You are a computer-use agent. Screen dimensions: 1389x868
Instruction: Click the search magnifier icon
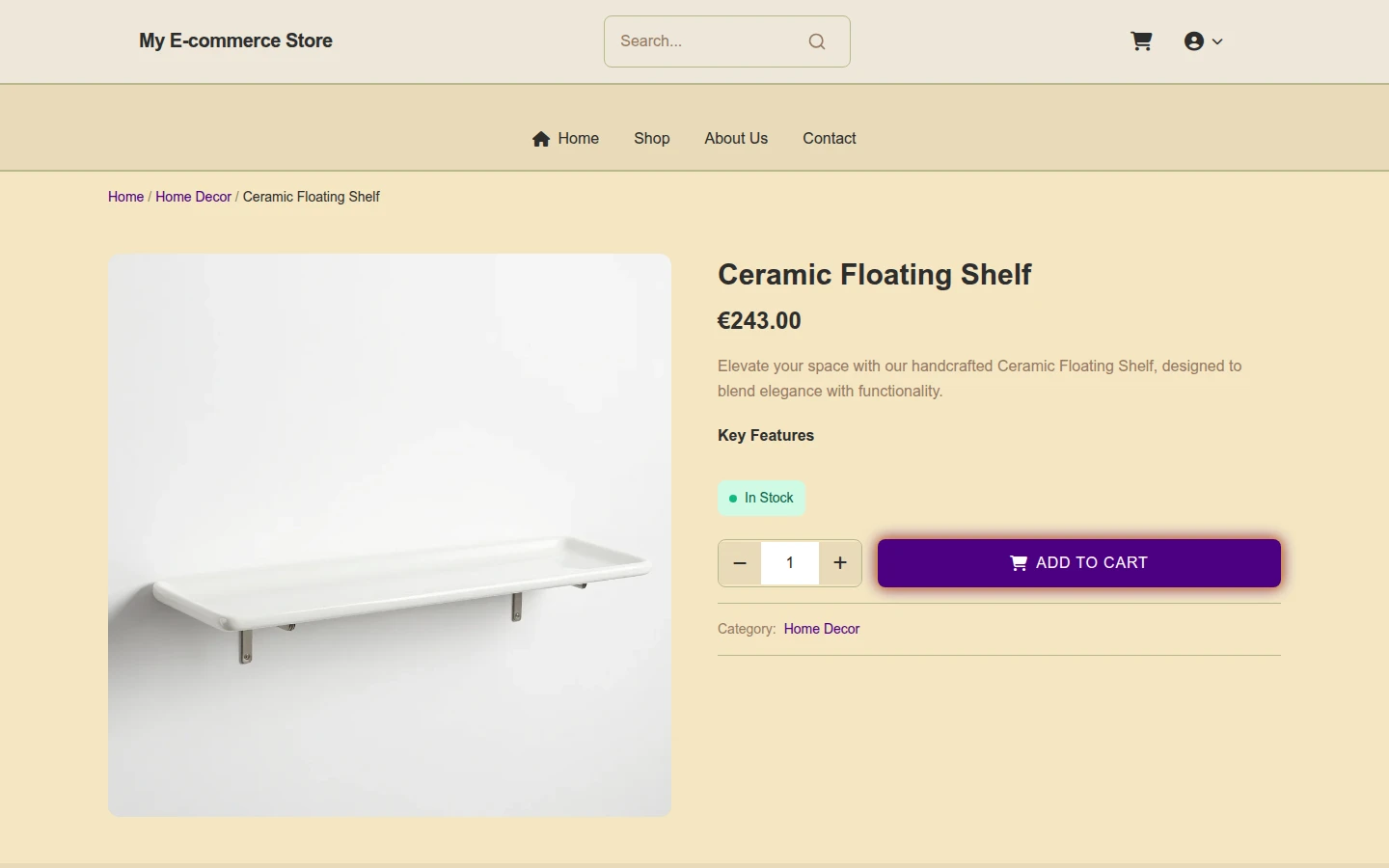point(817,41)
